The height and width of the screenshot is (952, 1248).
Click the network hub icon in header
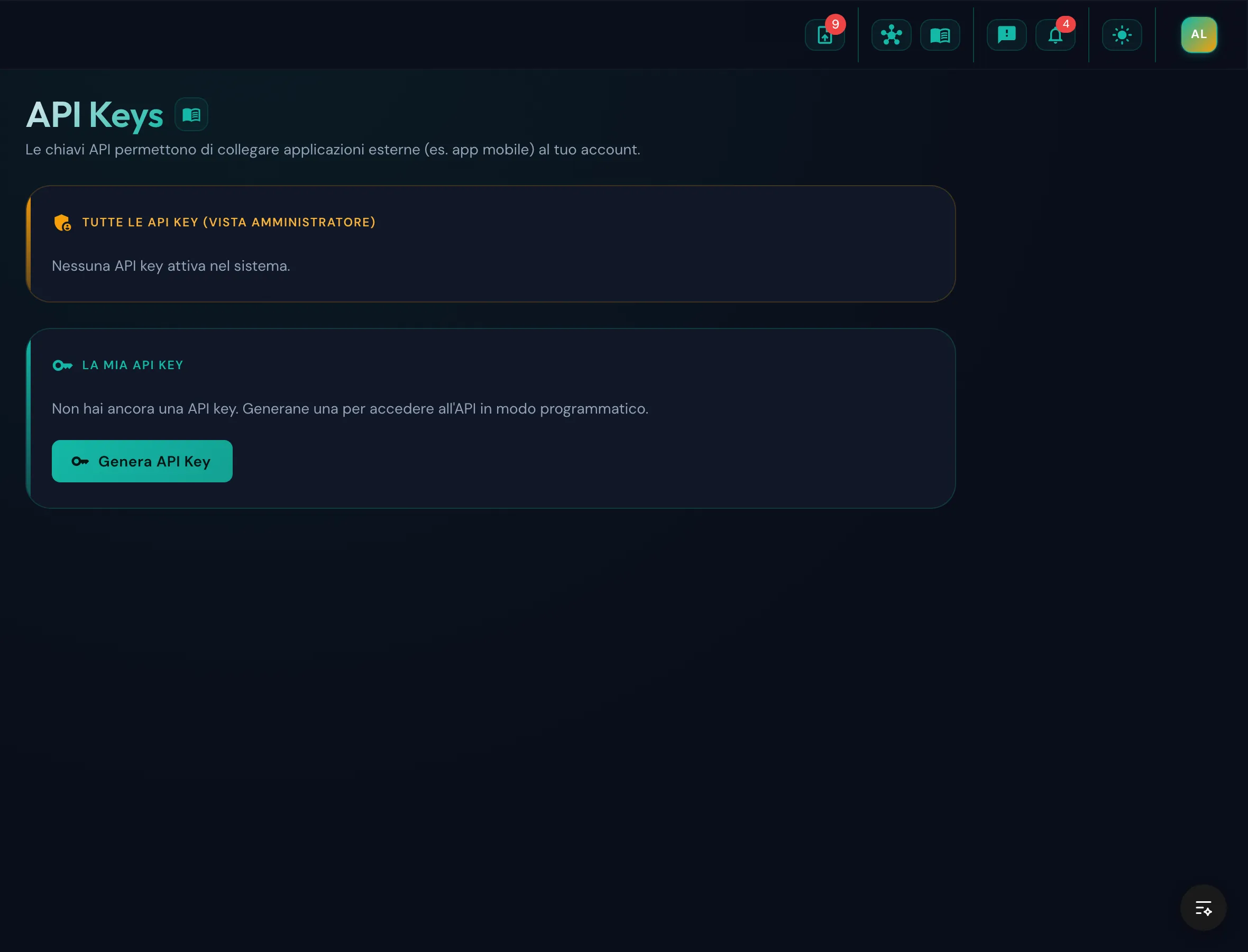click(891, 35)
